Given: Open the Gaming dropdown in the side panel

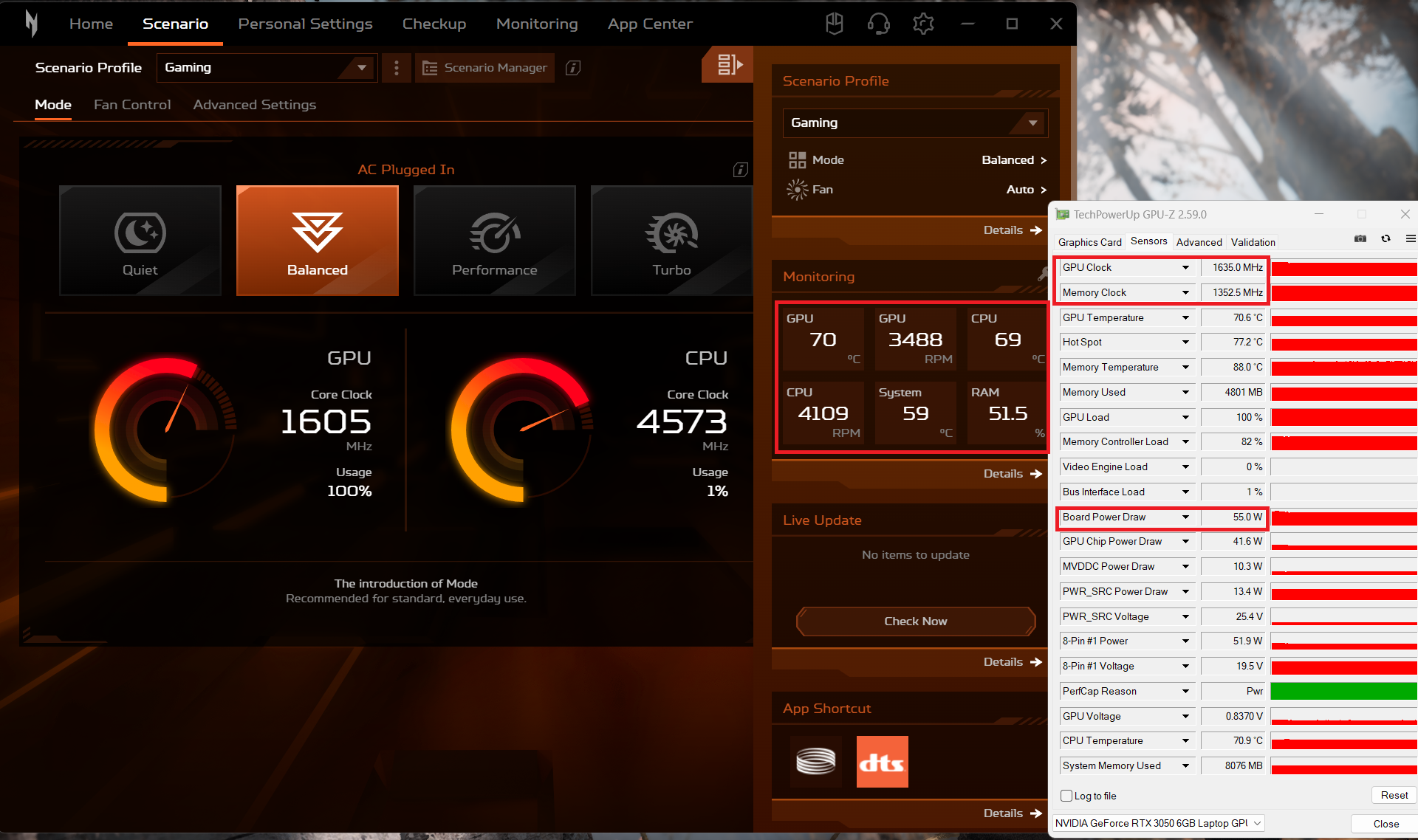Looking at the screenshot, I should point(915,123).
